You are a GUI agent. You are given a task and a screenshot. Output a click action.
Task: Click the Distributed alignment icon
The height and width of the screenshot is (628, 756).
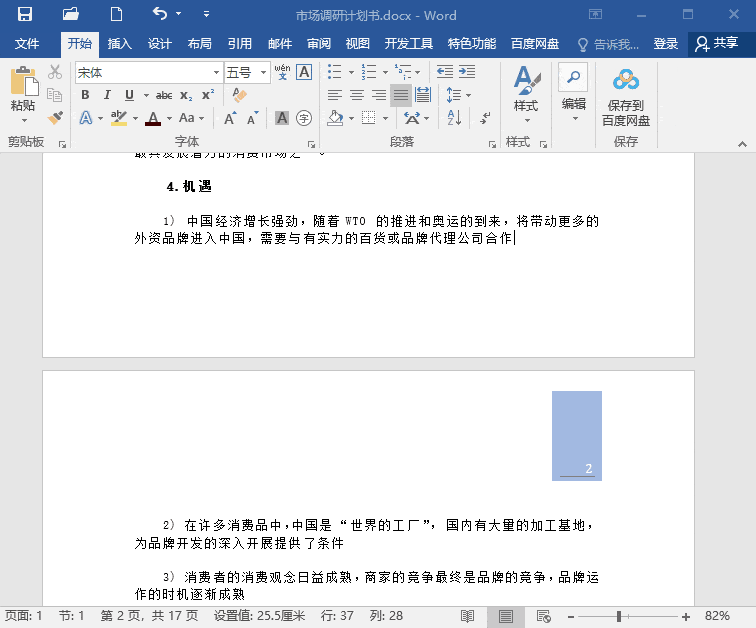(x=423, y=95)
